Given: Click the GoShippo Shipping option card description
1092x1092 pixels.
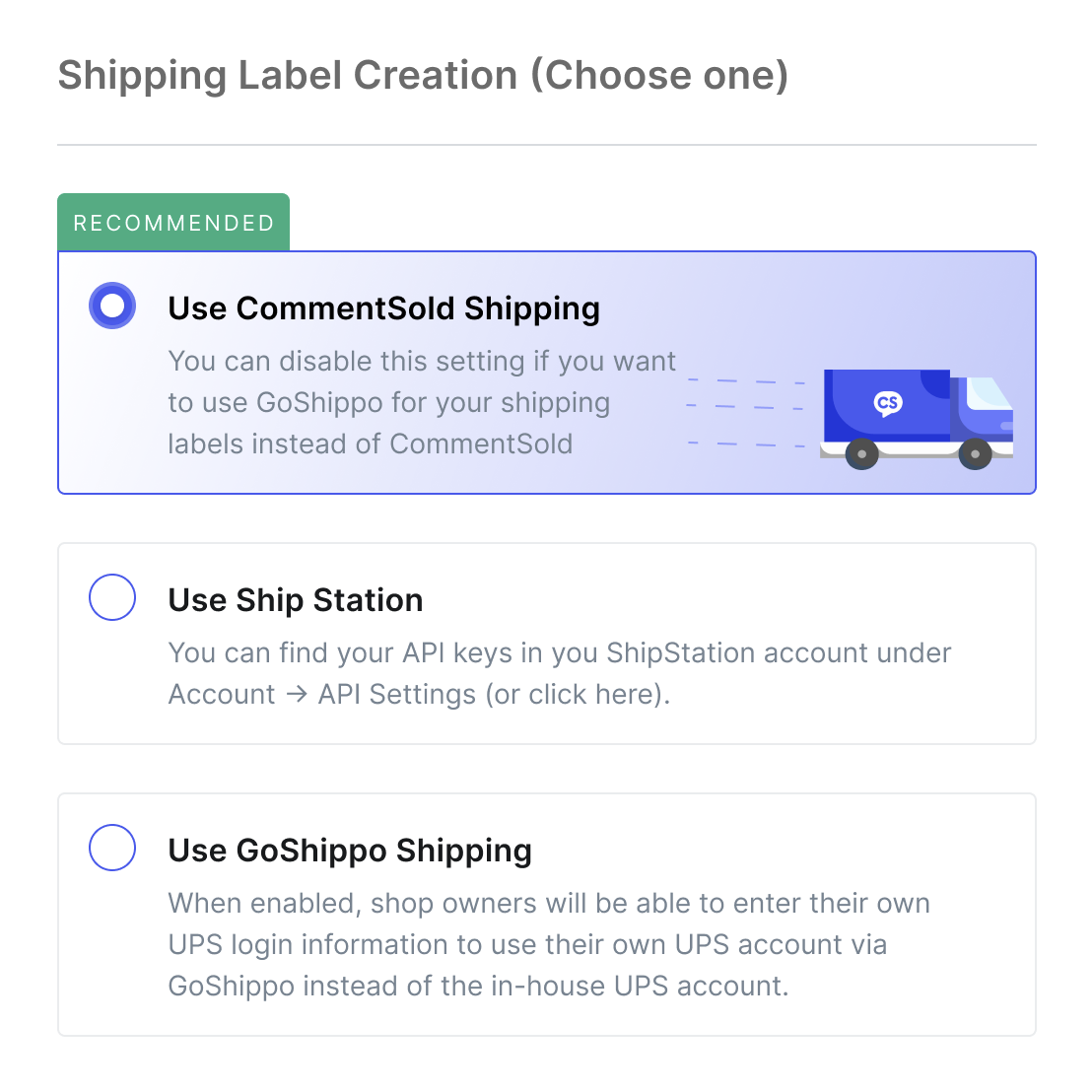Looking at the screenshot, I should pyautogui.click(x=549, y=945).
